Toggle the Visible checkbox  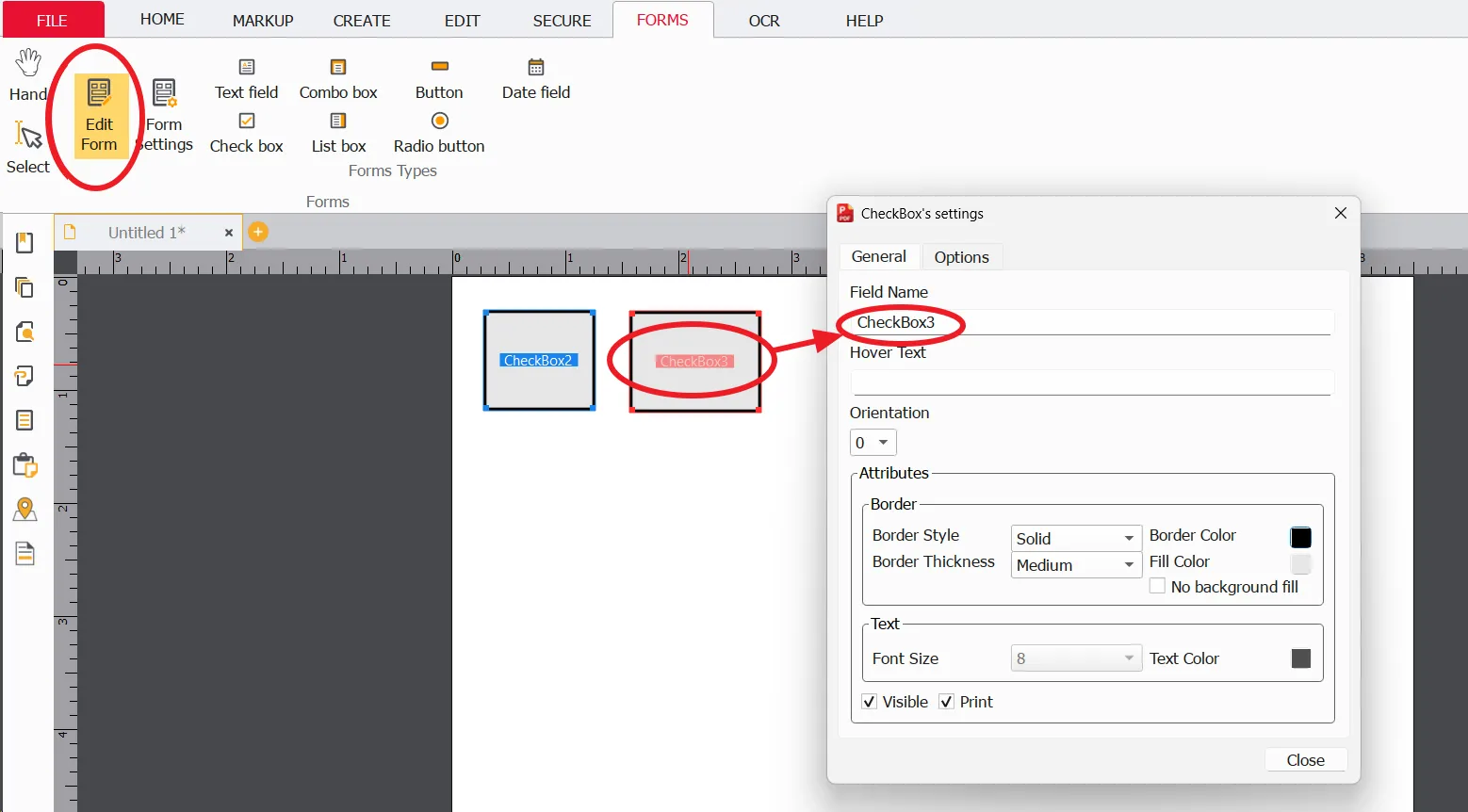coord(870,702)
